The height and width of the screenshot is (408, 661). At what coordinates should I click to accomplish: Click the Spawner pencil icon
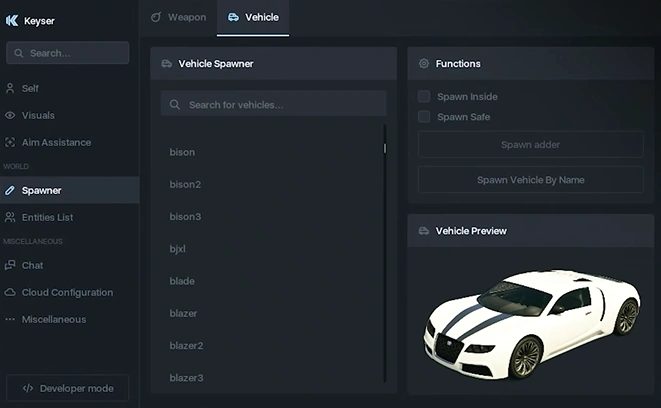(10, 191)
